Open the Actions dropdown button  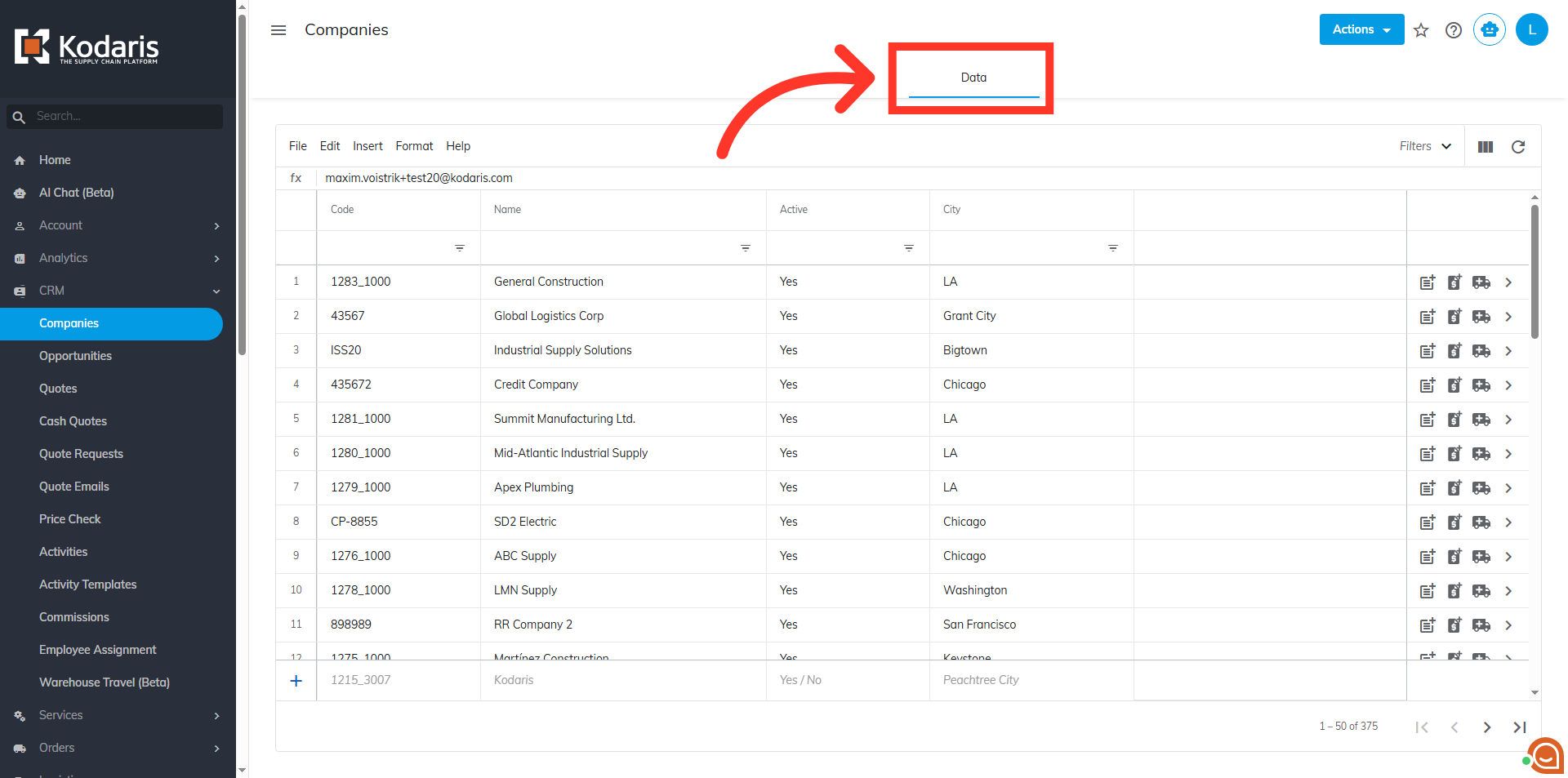pyautogui.click(x=1361, y=29)
